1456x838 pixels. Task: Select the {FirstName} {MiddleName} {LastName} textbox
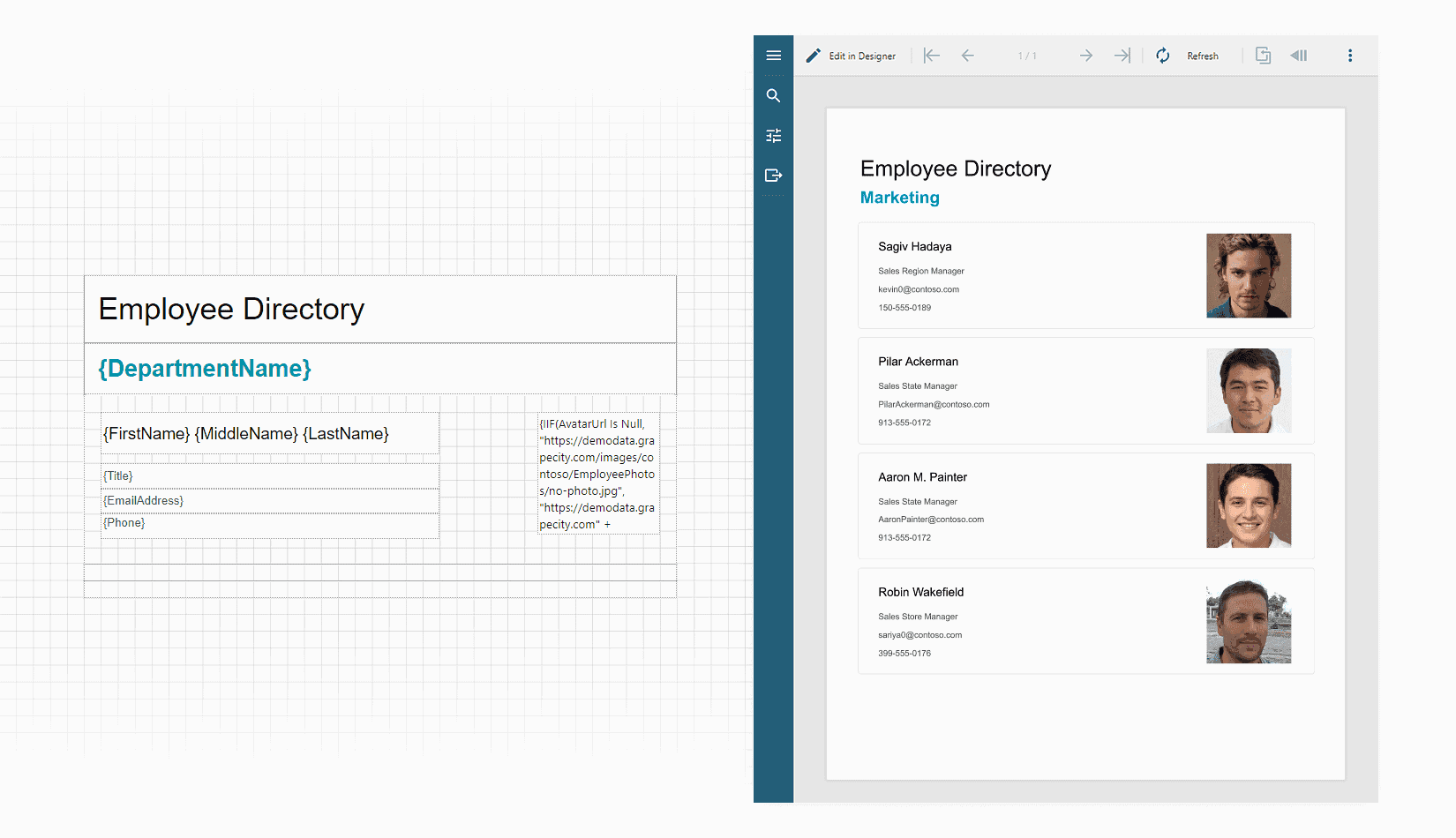click(x=270, y=434)
